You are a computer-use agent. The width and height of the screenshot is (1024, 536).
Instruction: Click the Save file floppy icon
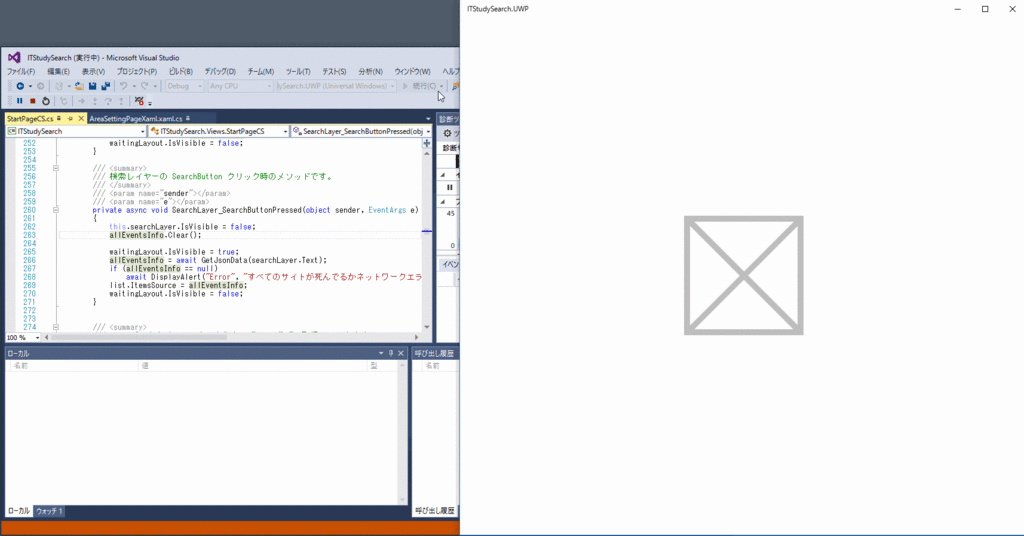(x=92, y=86)
